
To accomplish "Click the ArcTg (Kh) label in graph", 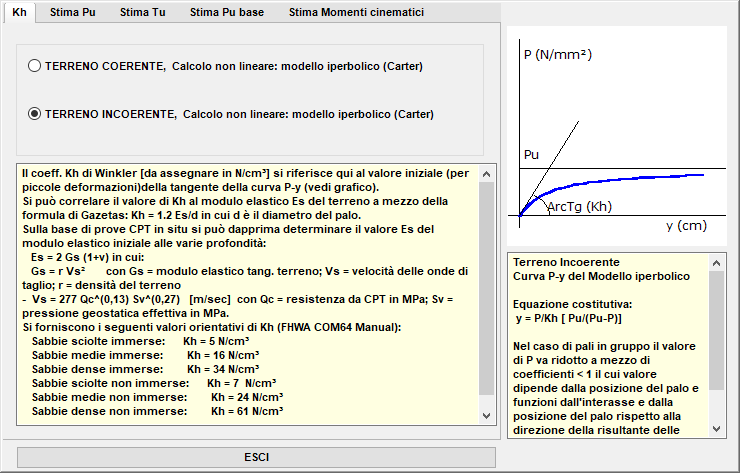I will (x=579, y=206).
